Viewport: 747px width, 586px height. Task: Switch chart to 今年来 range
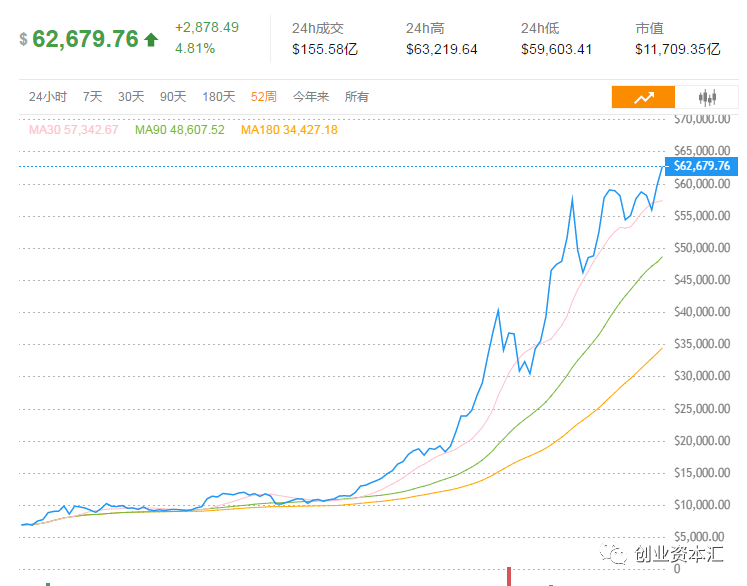(x=311, y=97)
